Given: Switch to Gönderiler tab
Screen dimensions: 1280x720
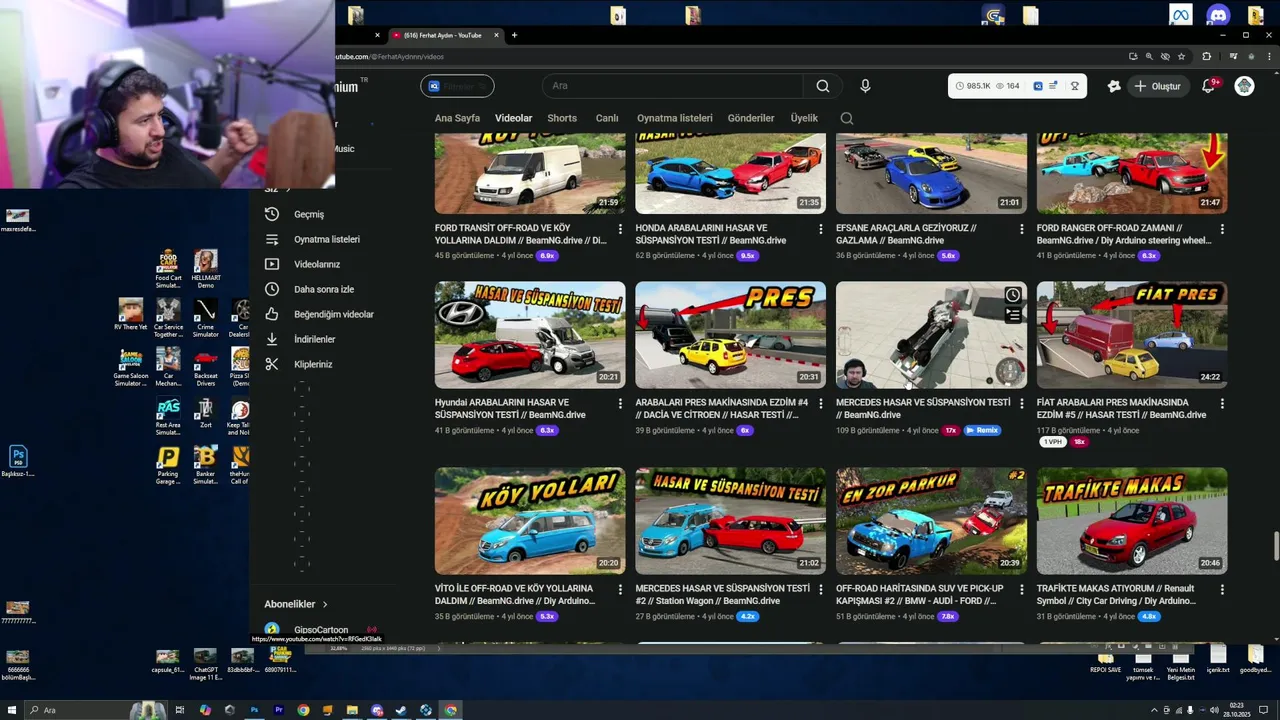Looking at the screenshot, I should click(751, 118).
